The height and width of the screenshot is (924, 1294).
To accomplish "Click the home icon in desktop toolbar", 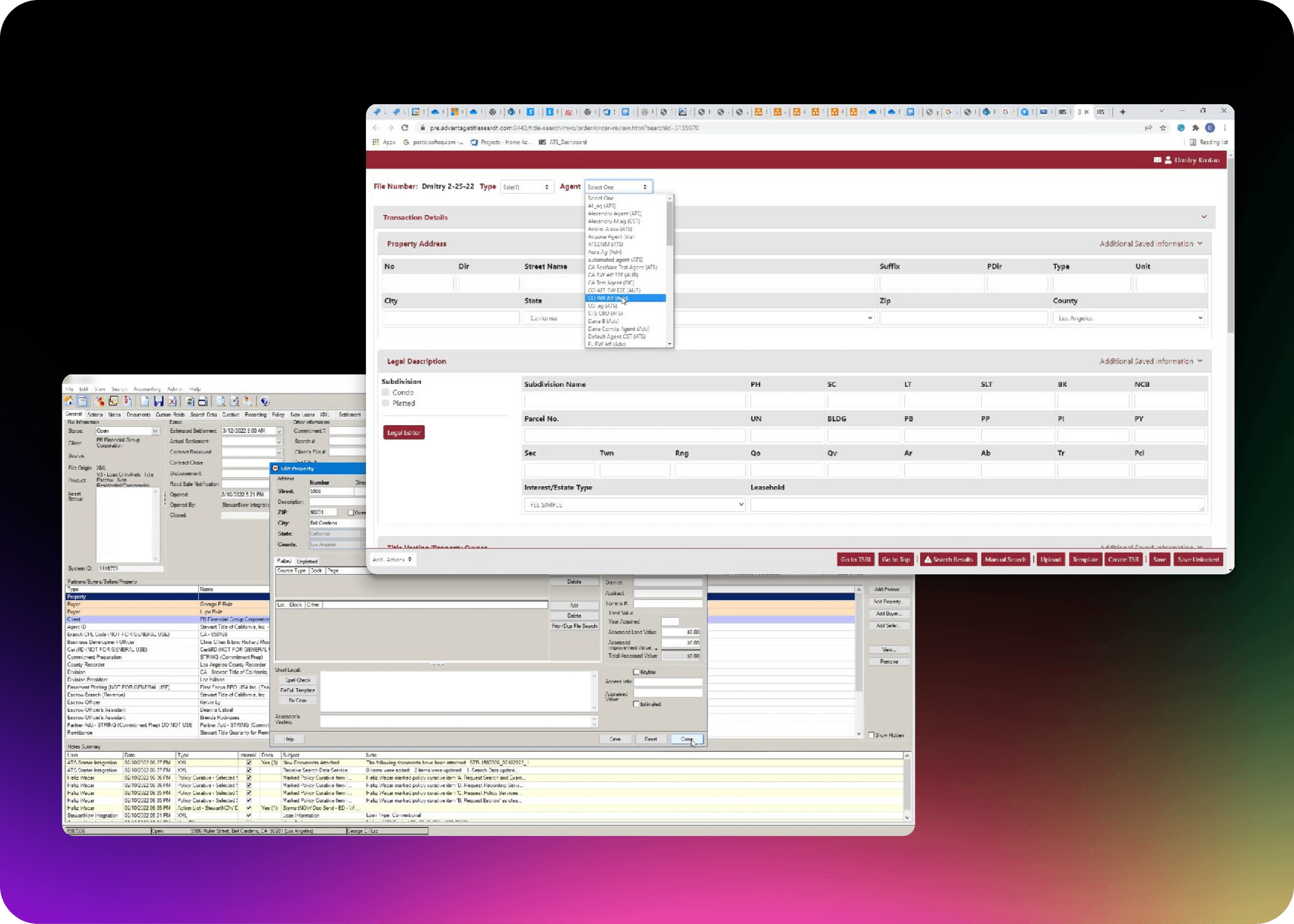I will [x=69, y=401].
